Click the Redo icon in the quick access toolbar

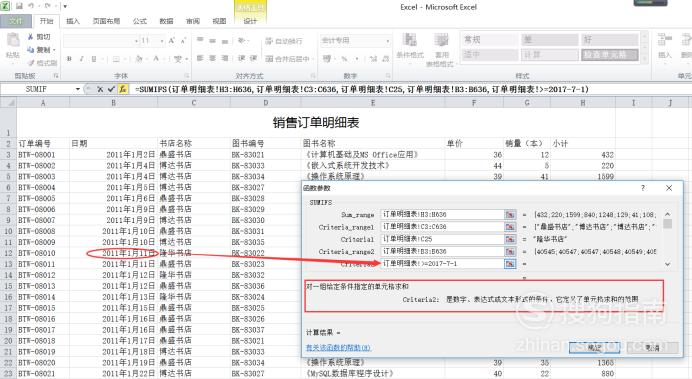point(48,6)
